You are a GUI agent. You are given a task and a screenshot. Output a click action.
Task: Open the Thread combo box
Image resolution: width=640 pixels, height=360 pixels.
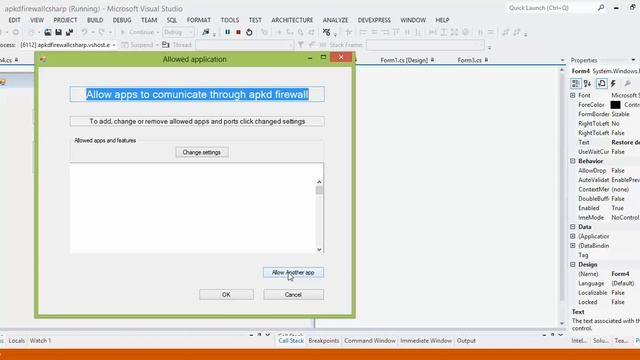click(x=244, y=45)
